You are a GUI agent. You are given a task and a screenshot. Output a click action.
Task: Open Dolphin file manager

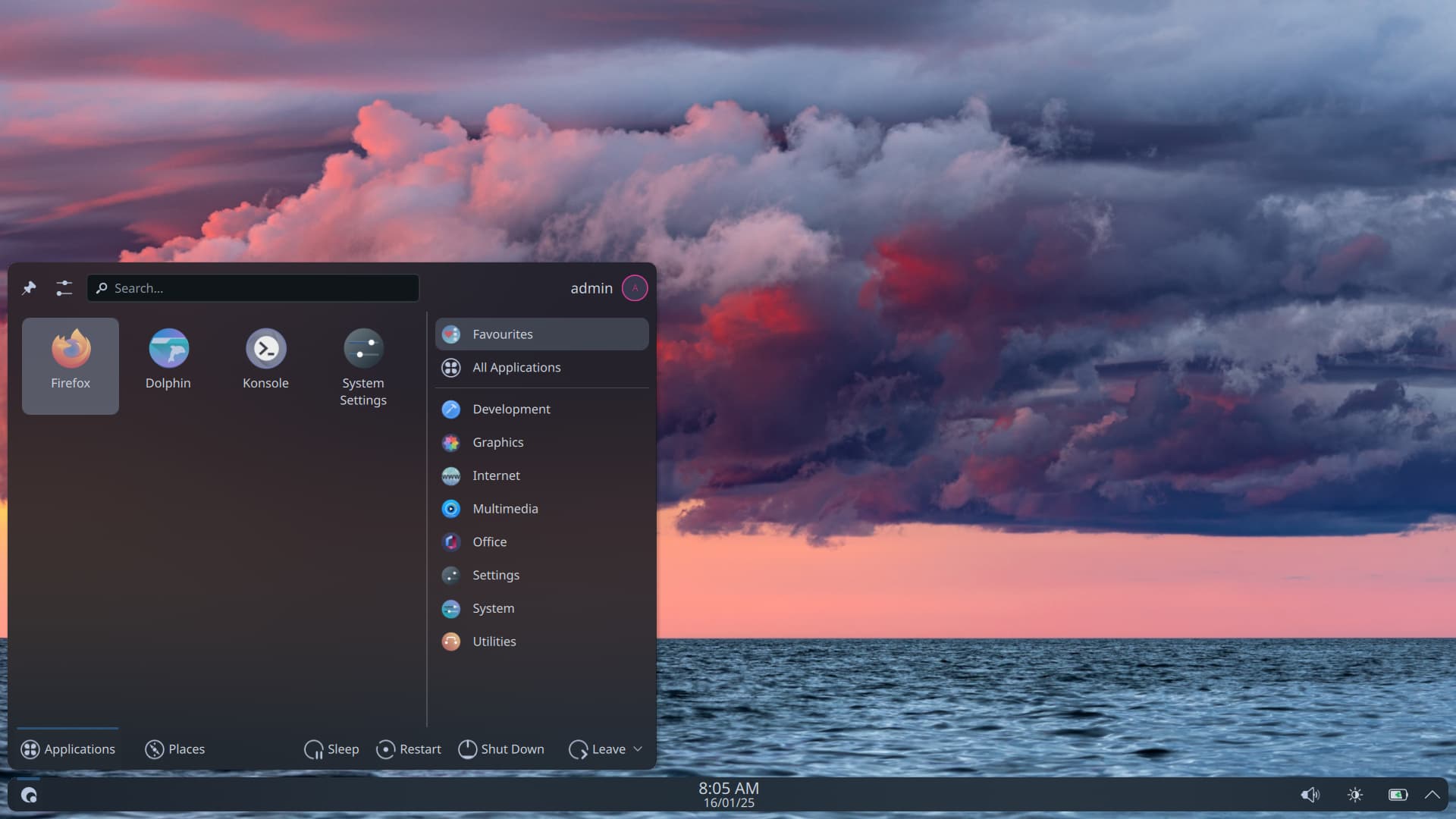coord(168,366)
